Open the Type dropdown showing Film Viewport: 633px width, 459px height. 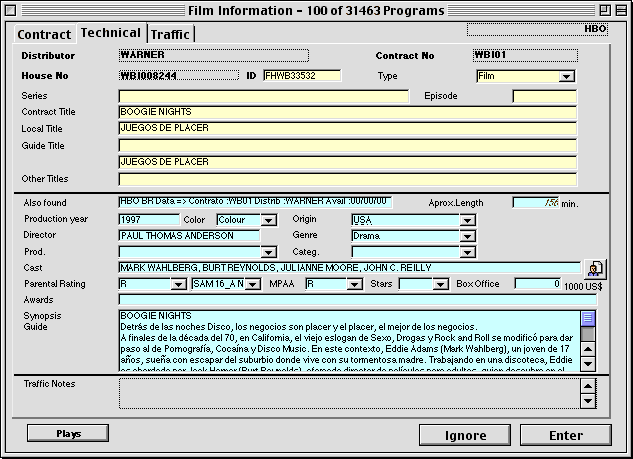pyautogui.click(x=566, y=76)
